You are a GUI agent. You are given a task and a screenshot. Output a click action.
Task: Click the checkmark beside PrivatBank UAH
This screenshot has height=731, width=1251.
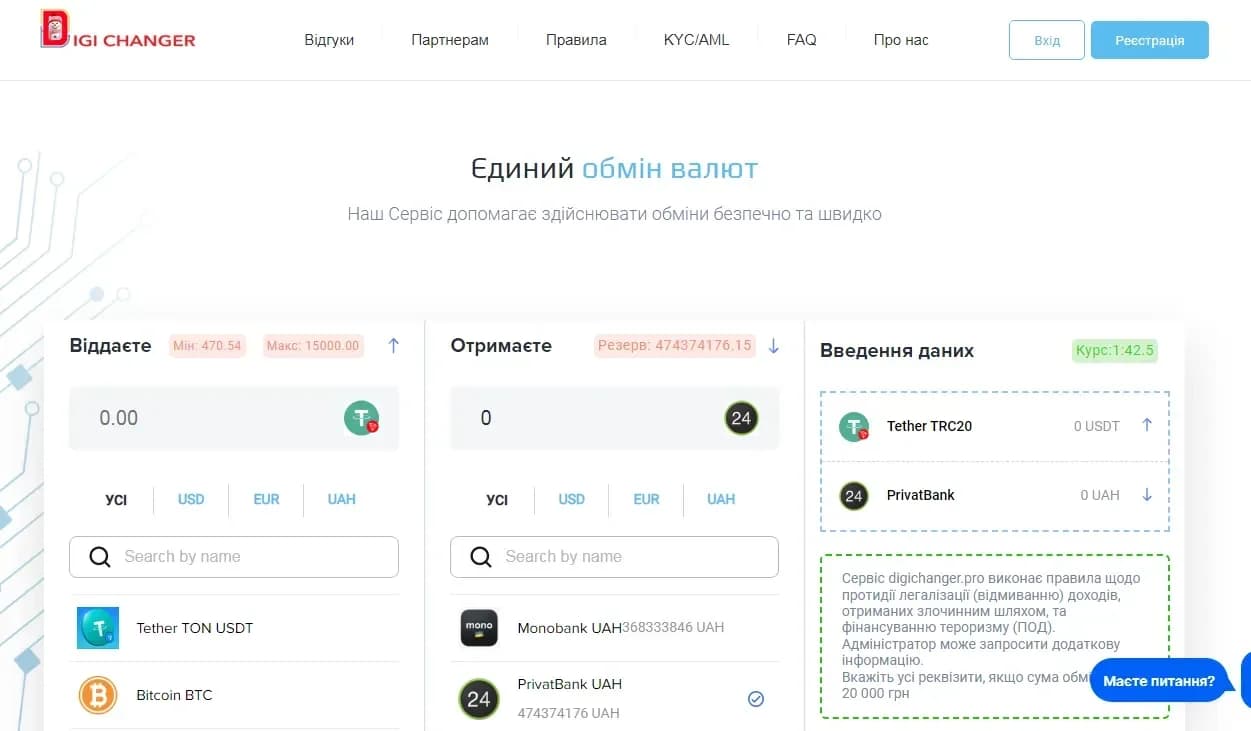tap(756, 699)
